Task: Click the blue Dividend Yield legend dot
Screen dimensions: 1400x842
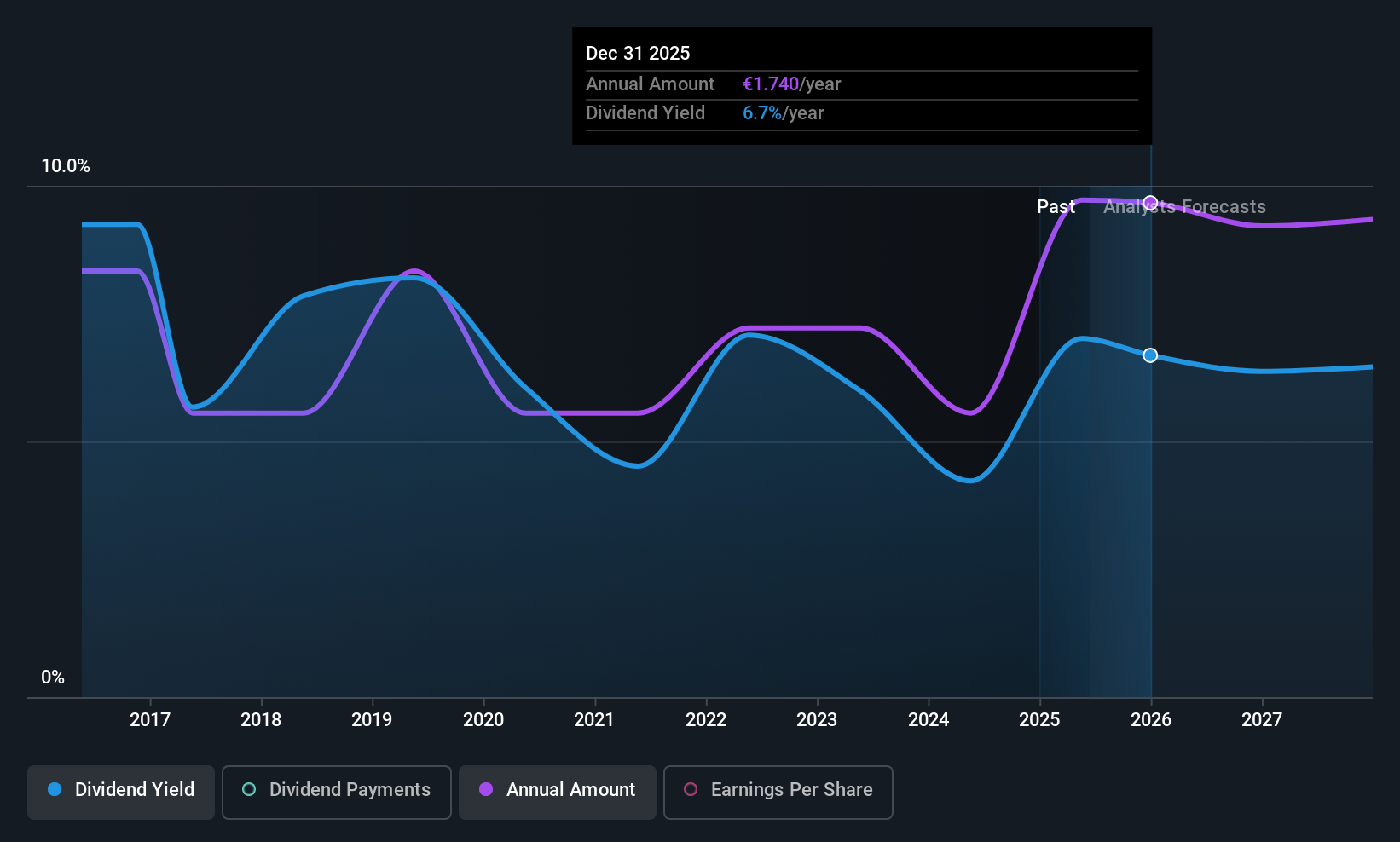Action: pos(55,789)
